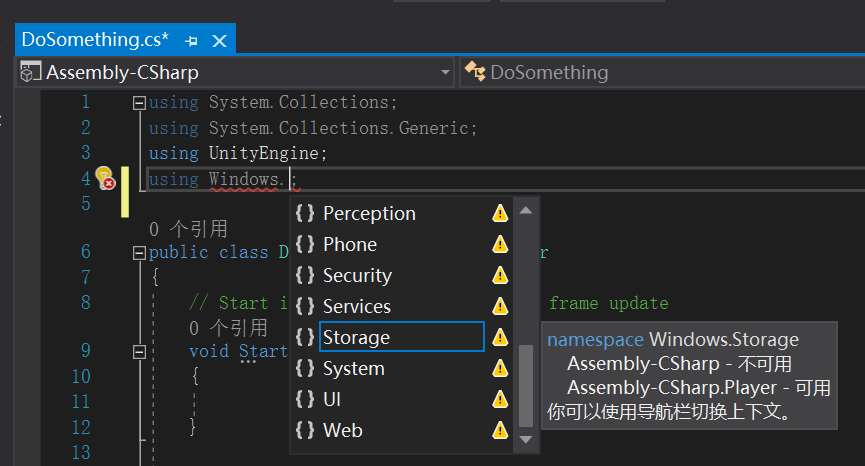Screen dimensions: 865x466
Task: Close the DoSomething.cs tab
Action: coord(220,41)
